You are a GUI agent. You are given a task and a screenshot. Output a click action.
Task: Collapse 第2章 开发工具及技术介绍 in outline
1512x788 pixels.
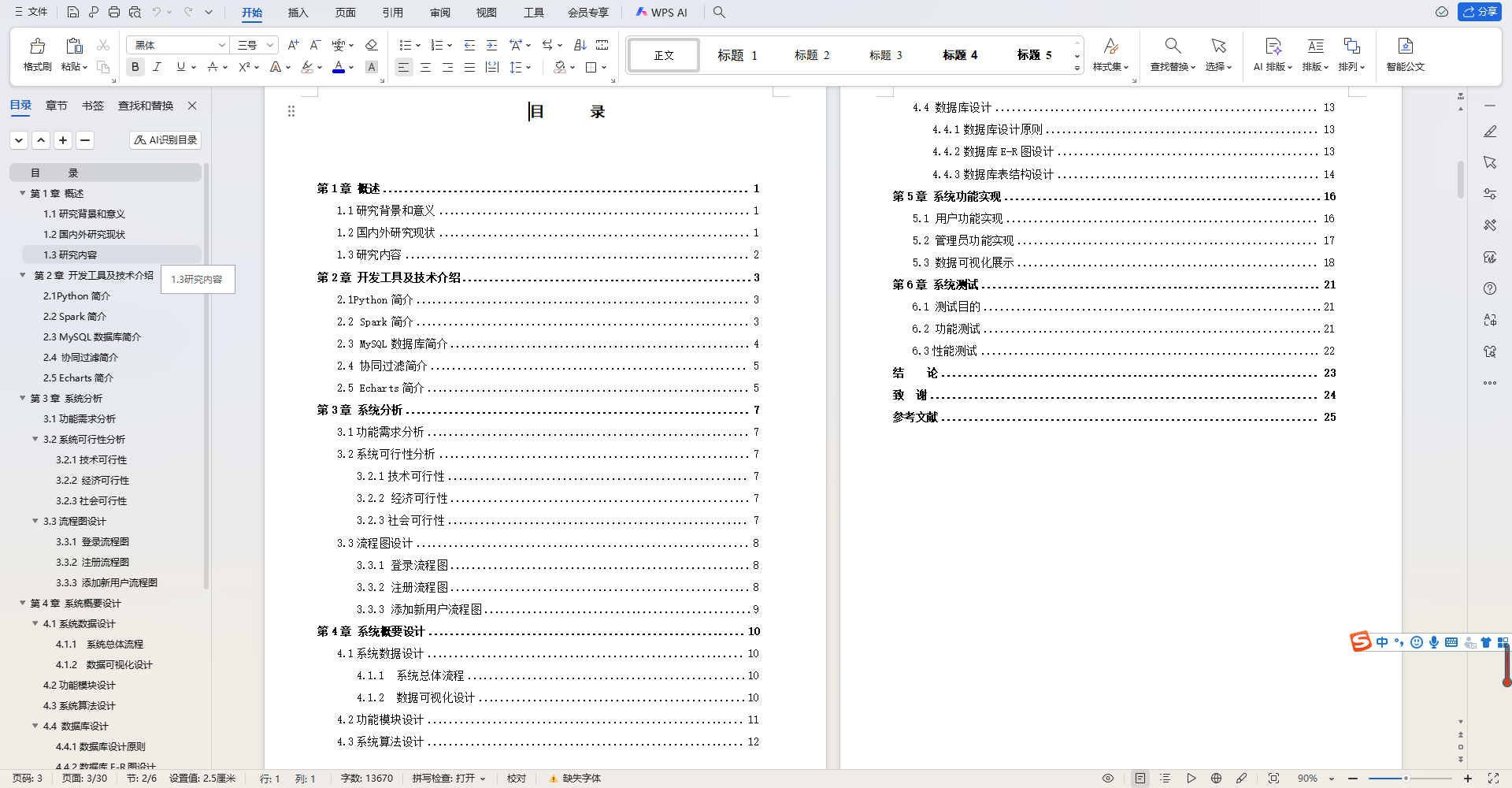[22, 275]
